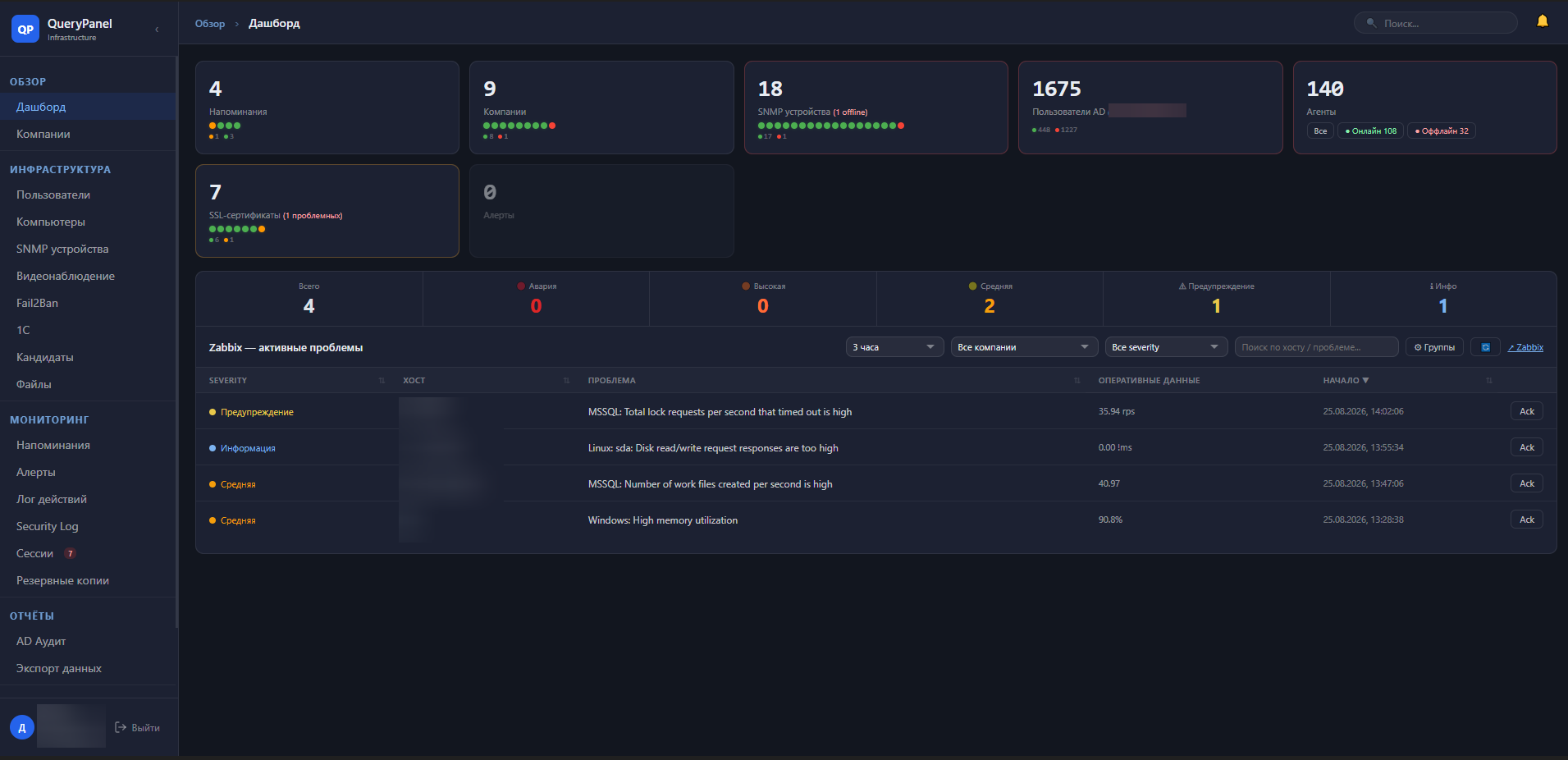Acknowledge the MSSQL lock requests problem

[1526, 411]
